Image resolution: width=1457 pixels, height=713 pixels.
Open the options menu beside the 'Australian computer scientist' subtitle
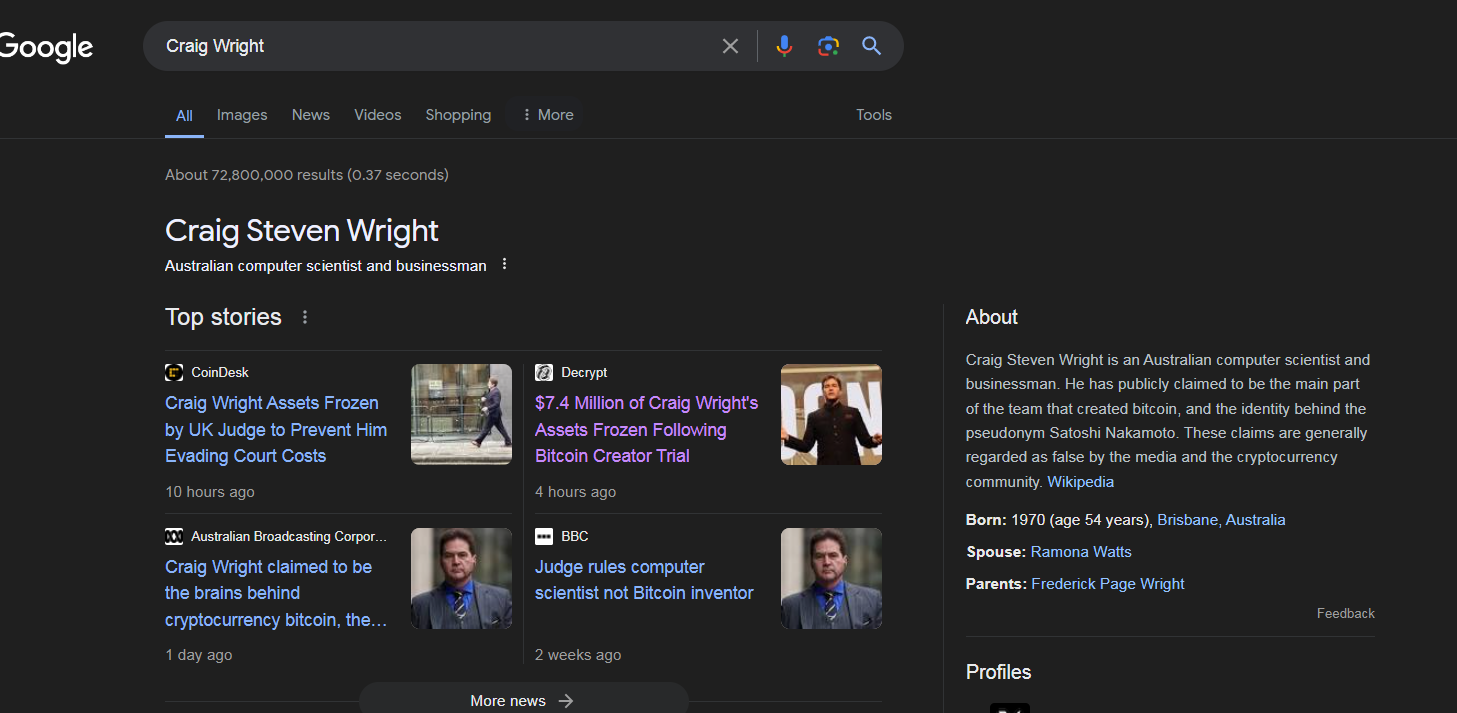coord(504,265)
